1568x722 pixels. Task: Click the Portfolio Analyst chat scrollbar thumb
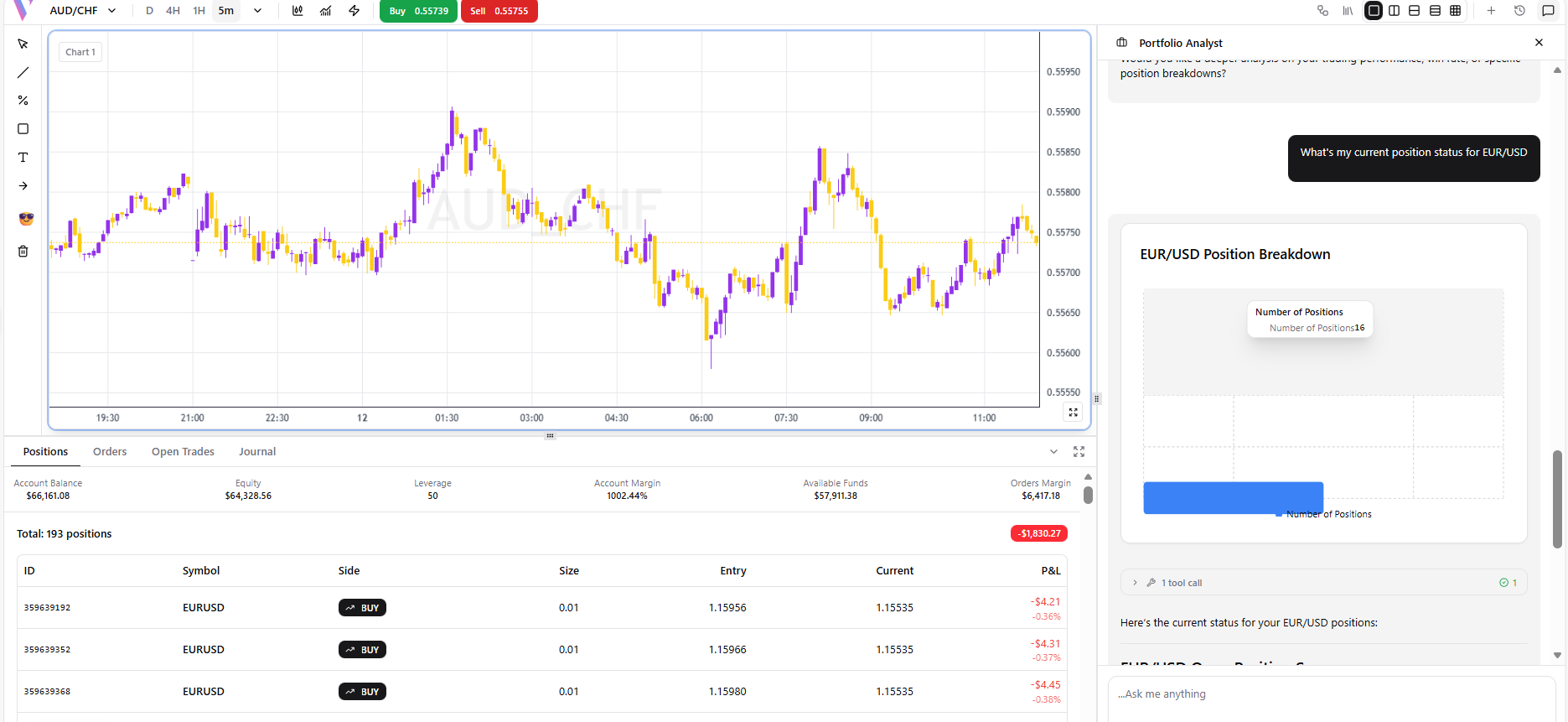(x=1557, y=499)
